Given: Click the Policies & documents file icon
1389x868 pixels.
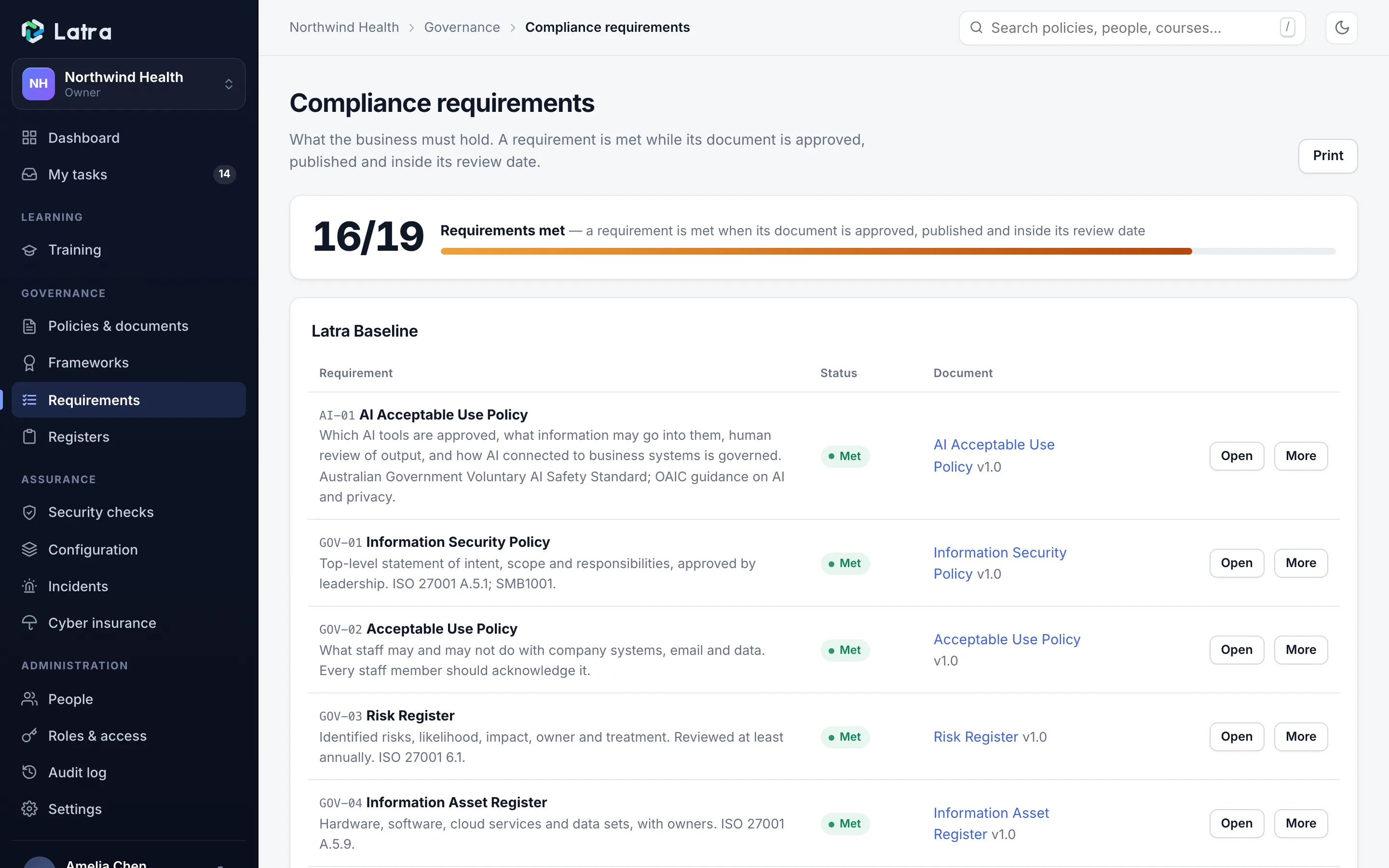Looking at the screenshot, I should 29,326.
